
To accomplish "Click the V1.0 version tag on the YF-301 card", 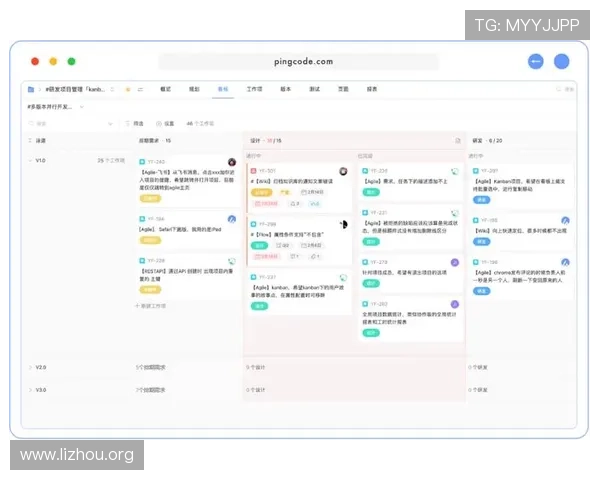I will point(315,204).
